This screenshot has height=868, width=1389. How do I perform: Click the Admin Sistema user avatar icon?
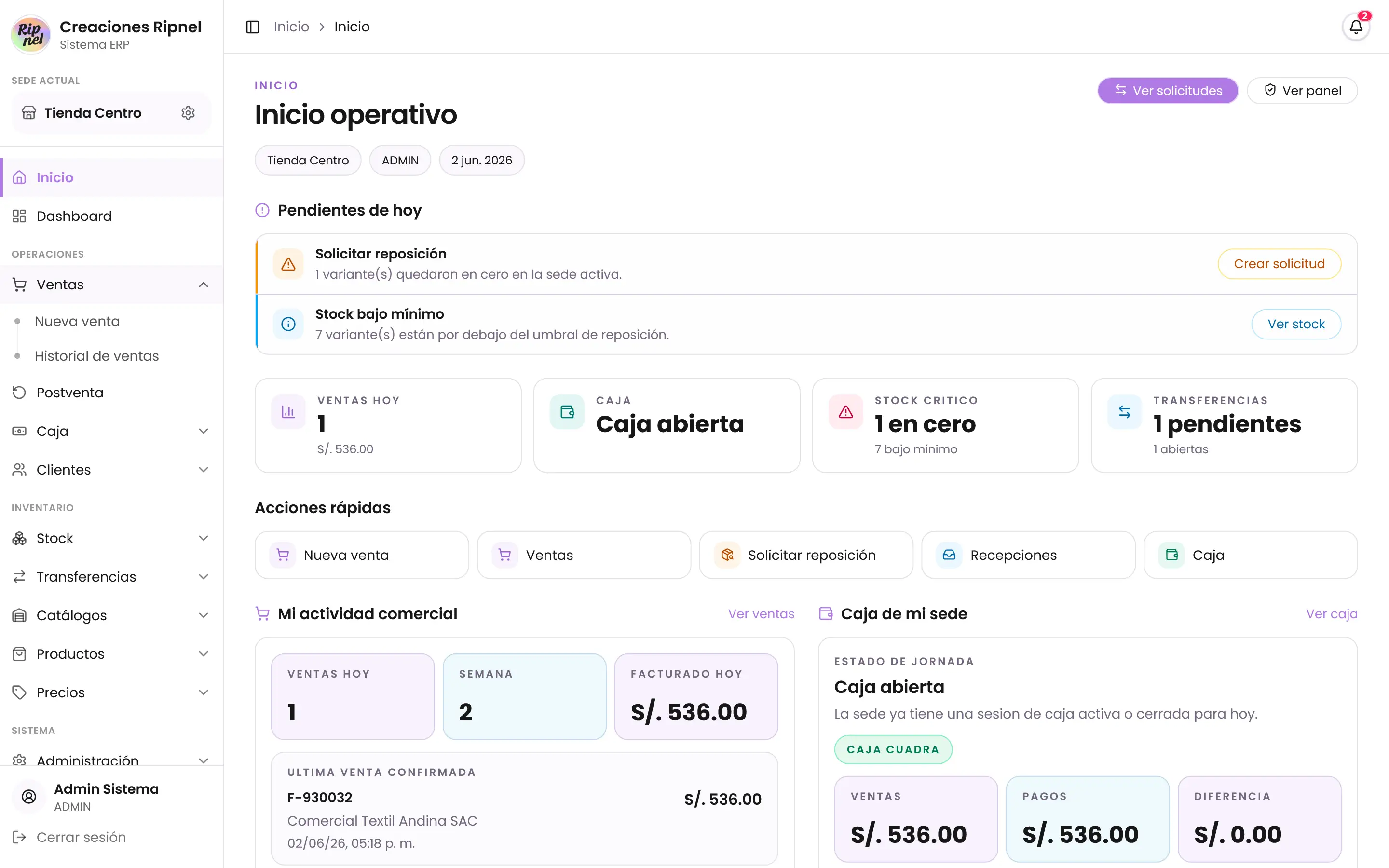29,796
